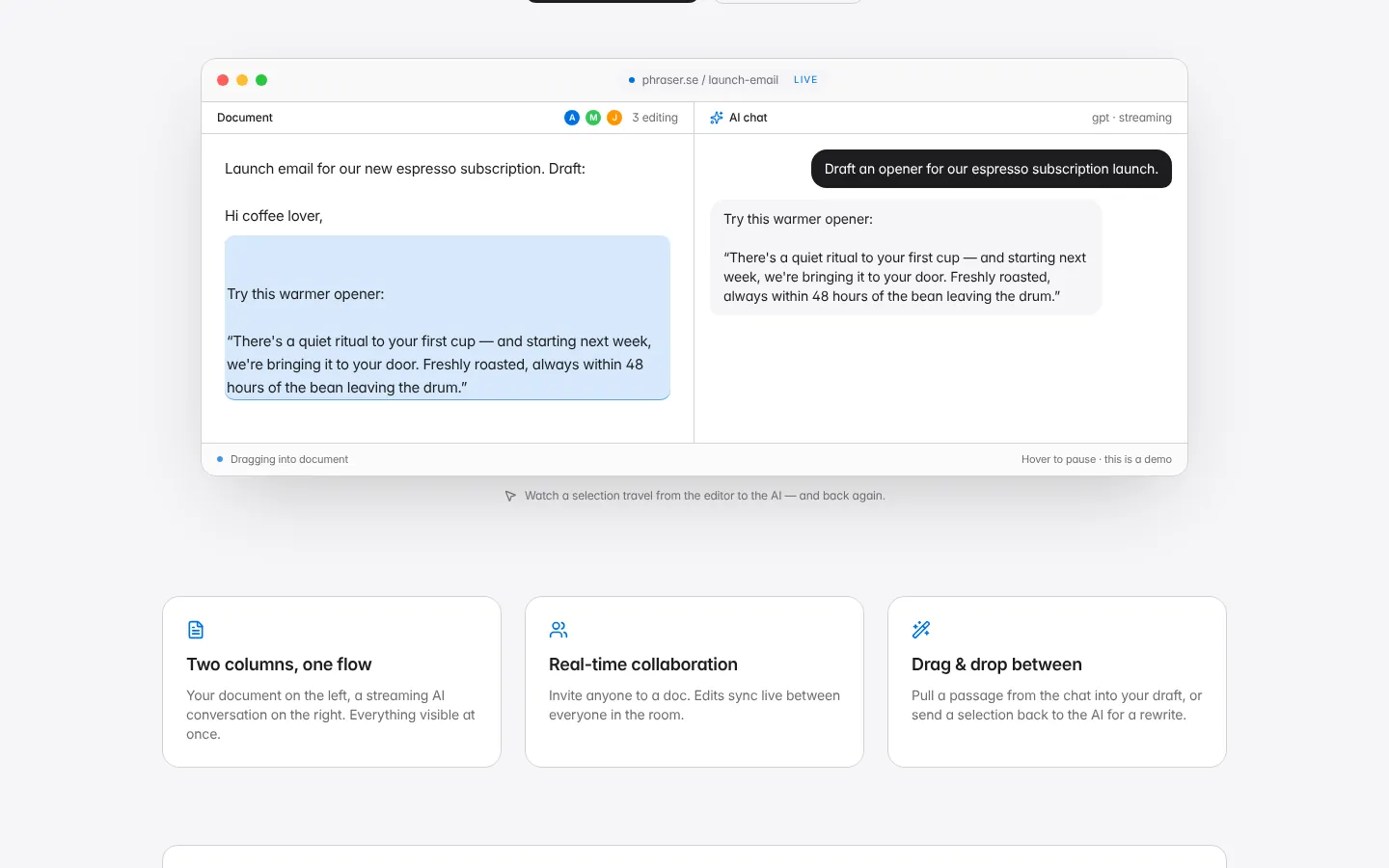Click the AI reply bubble starting Try this warmer opener
Image resolution: width=1389 pixels, height=868 pixels.
(906, 258)
